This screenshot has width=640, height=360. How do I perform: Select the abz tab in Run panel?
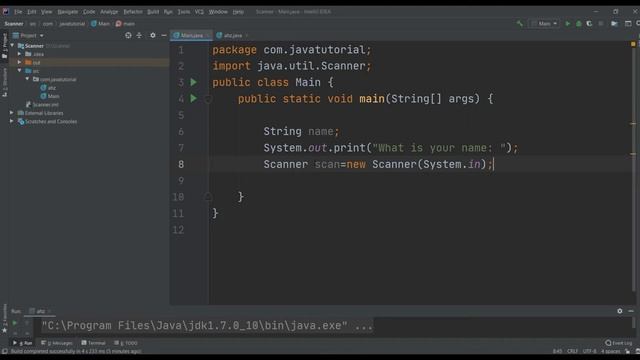[x=40, y=311]
